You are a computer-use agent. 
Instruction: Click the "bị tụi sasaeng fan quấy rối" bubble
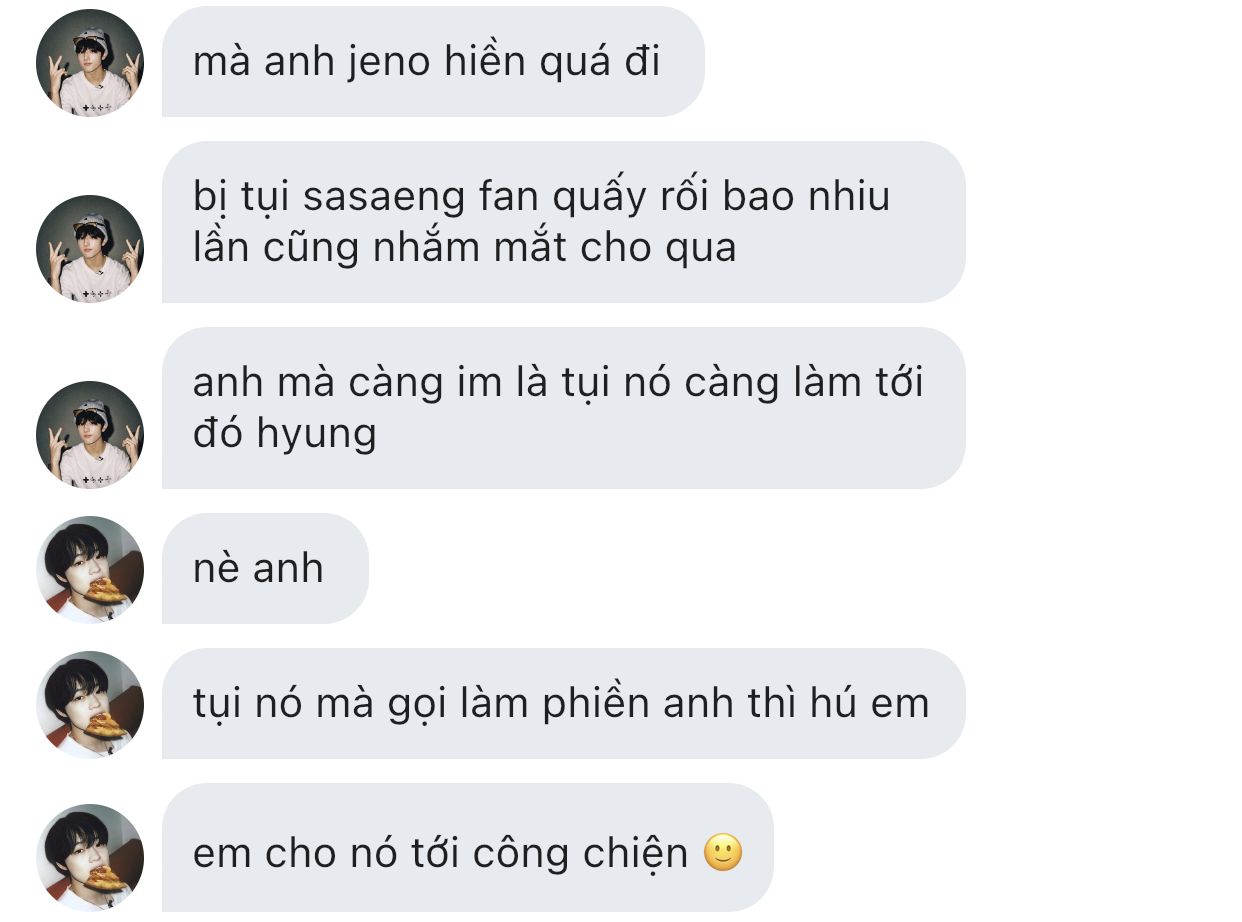[x=564, y=222]
